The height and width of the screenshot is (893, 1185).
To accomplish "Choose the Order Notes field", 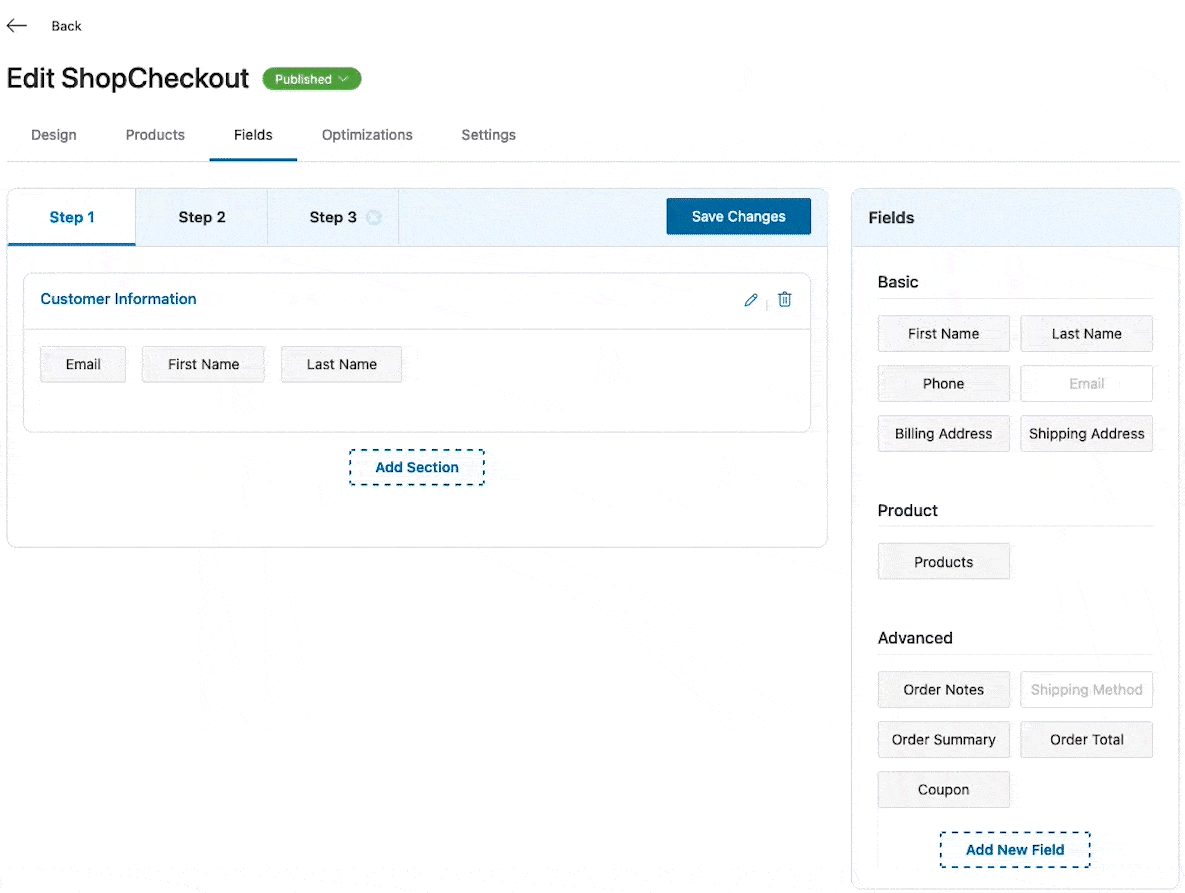I will (x=943, y=689).
